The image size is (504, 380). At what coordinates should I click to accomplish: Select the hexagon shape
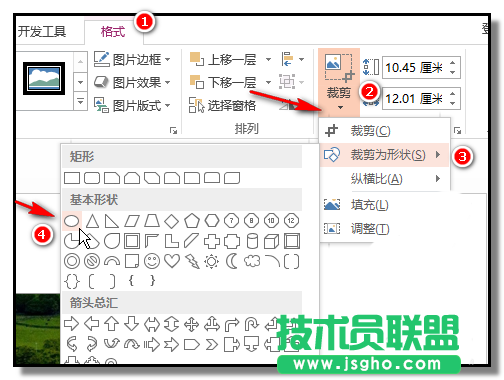tap(212, 221)
